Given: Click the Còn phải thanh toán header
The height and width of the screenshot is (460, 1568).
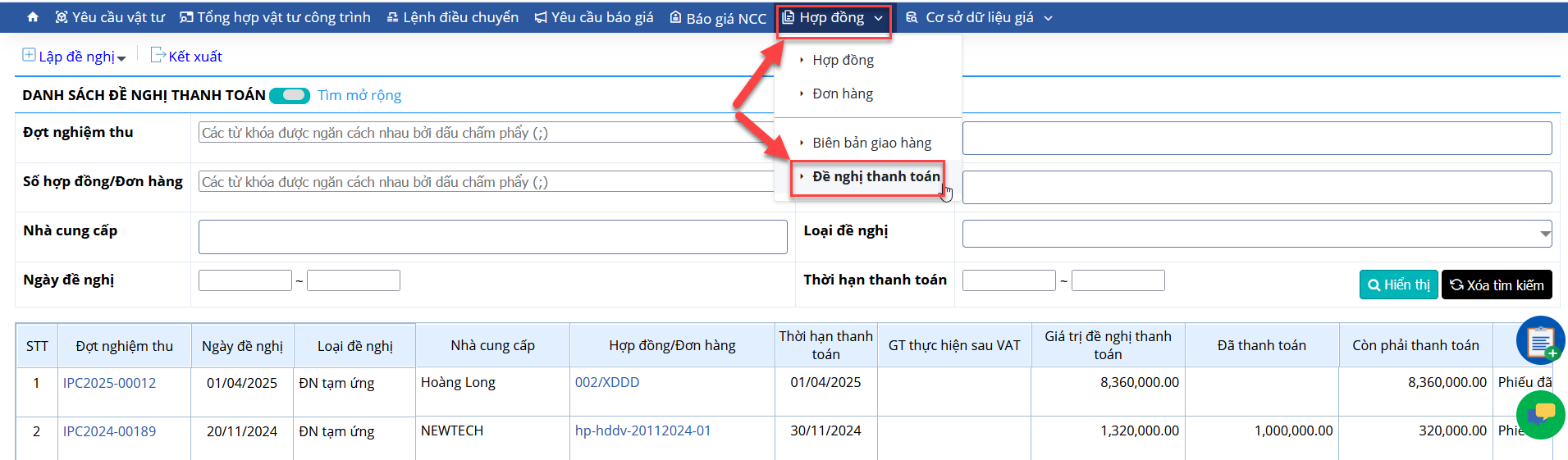Looking at the screenshot, I should [1415, 345].
